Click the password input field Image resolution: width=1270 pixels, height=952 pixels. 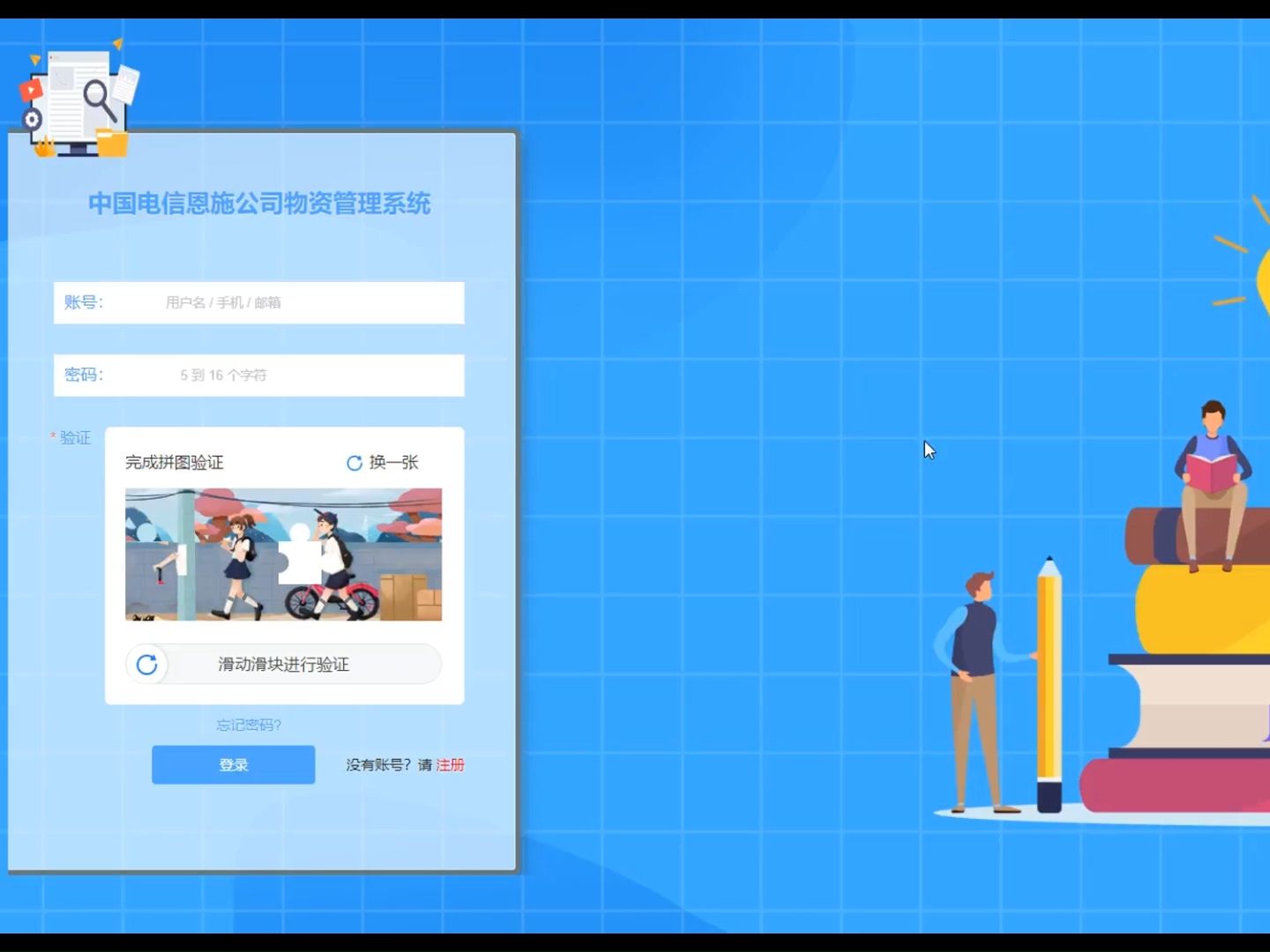[258, 376]
